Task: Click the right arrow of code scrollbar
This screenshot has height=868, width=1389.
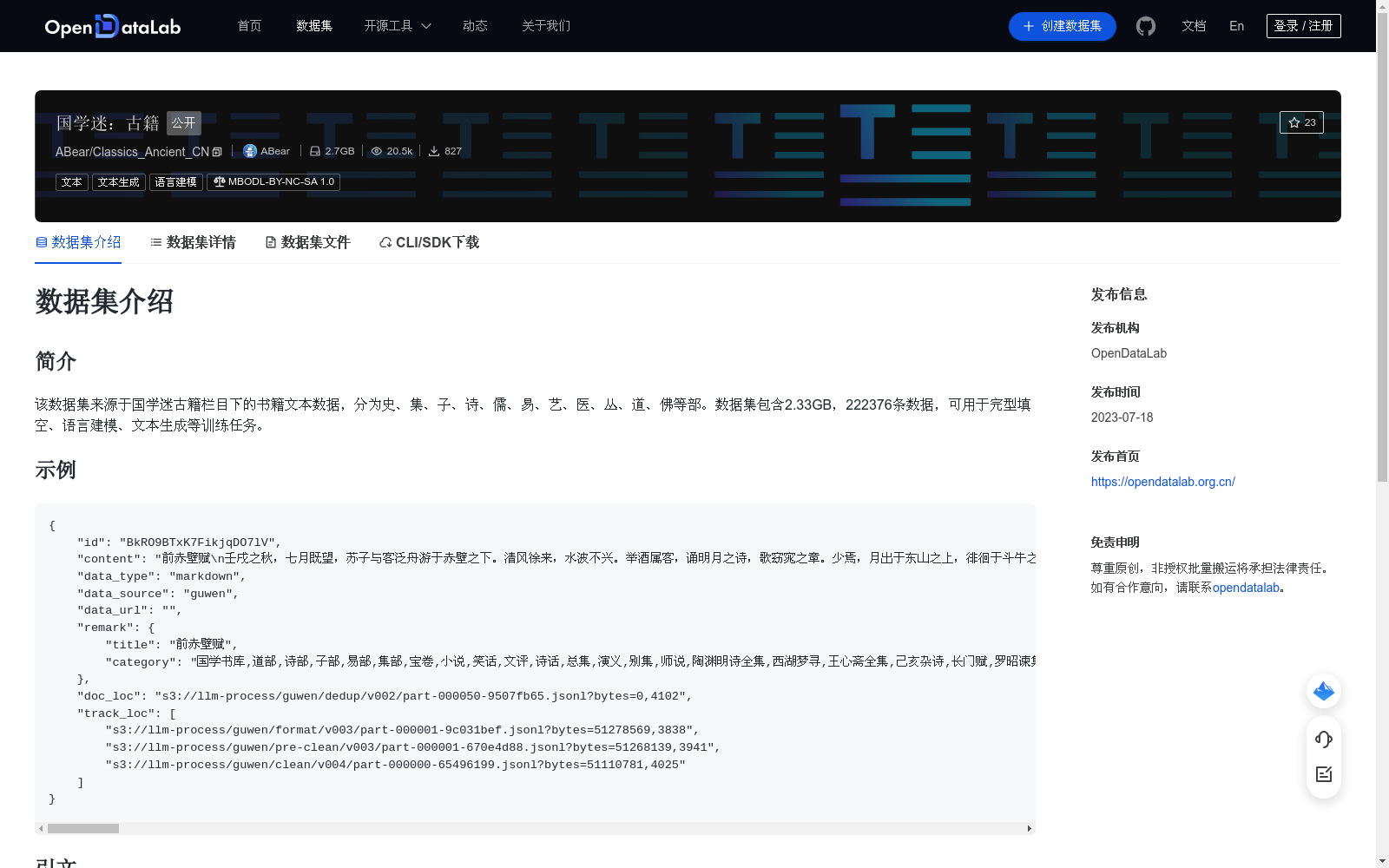Action: click(1030, 829)
